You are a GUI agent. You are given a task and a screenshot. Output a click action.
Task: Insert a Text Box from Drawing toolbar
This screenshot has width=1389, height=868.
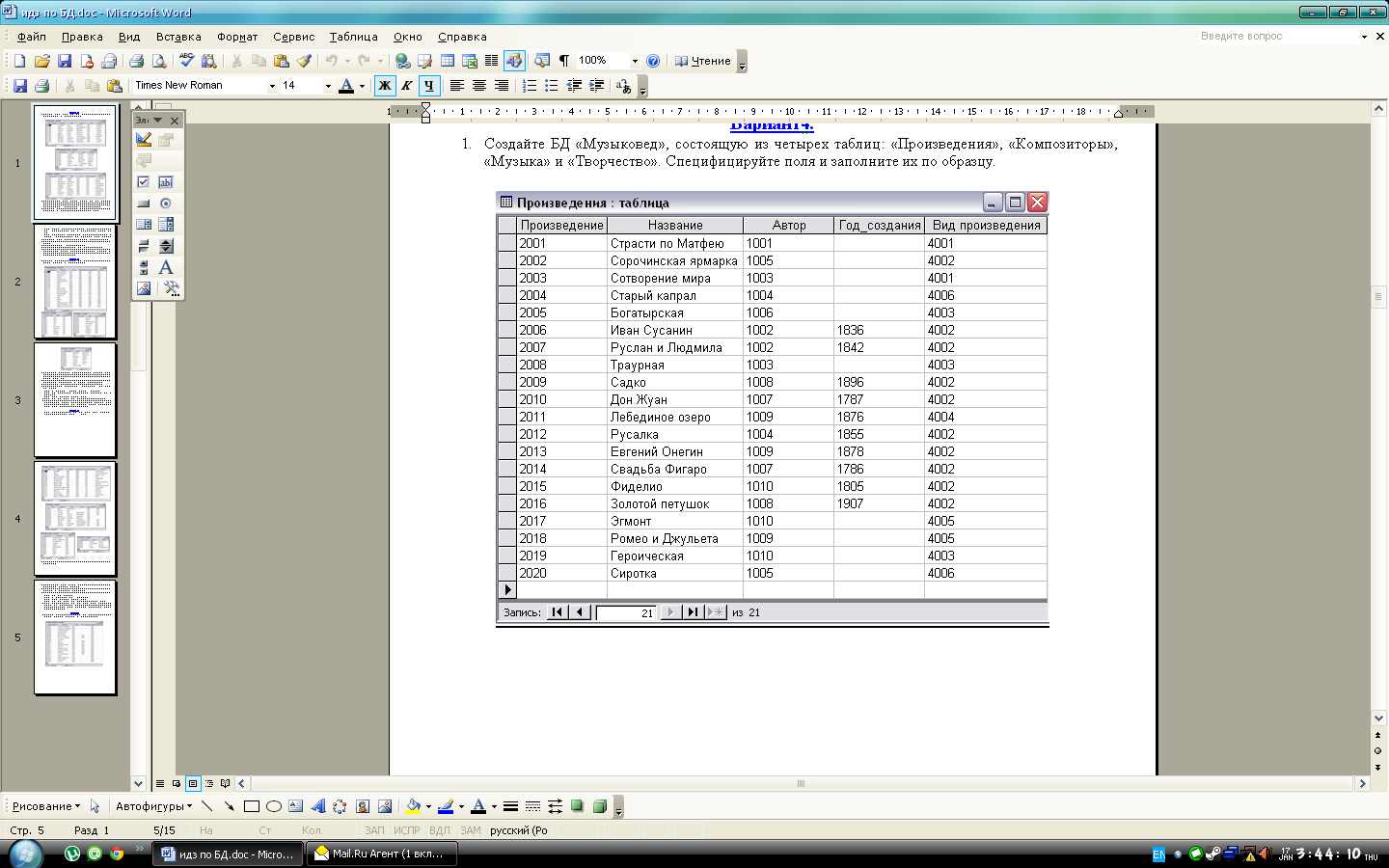click(x=296, y=806)
